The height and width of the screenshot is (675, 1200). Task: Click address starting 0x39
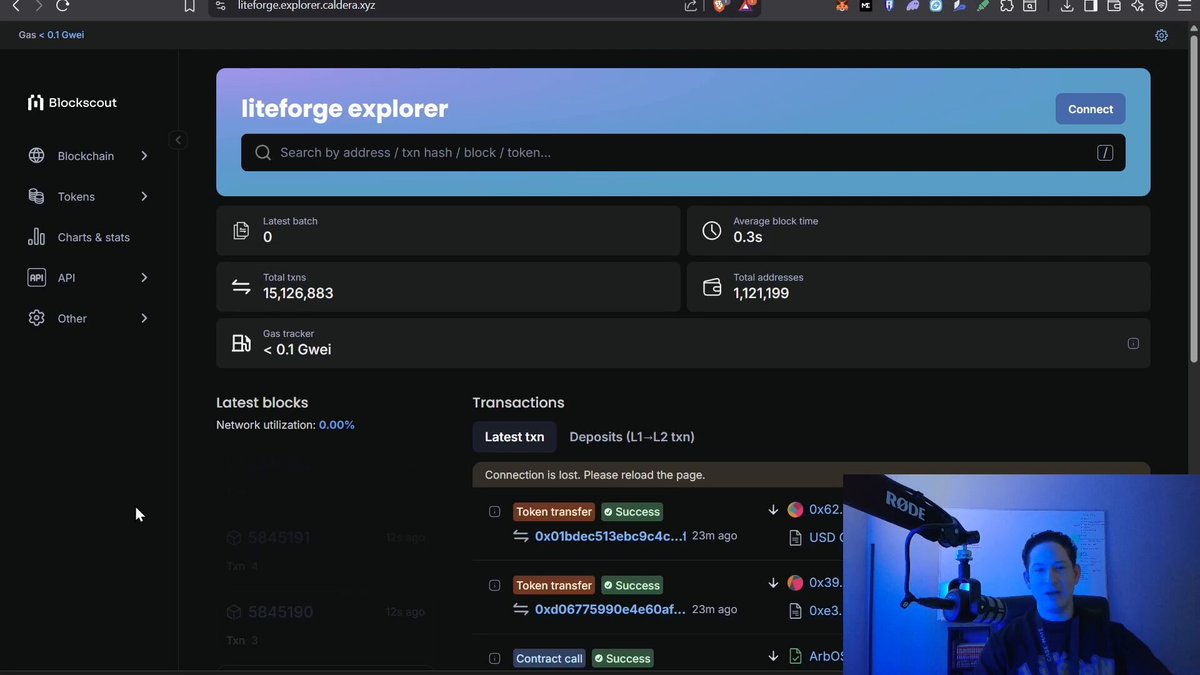pos(825,583)
